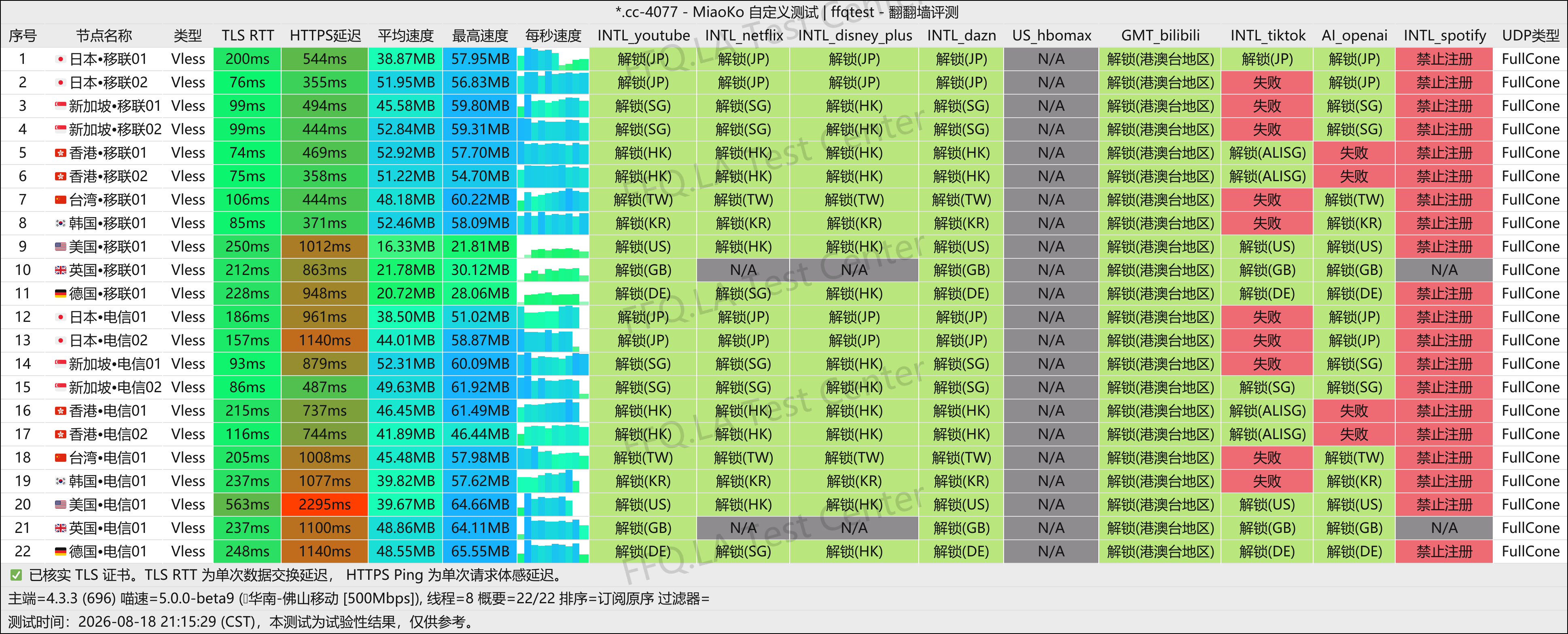The height and width of the screenshot is (634, 1568).
Task: Click the flag icon beside 台湾•电信01
Action: tap(60, 458)
